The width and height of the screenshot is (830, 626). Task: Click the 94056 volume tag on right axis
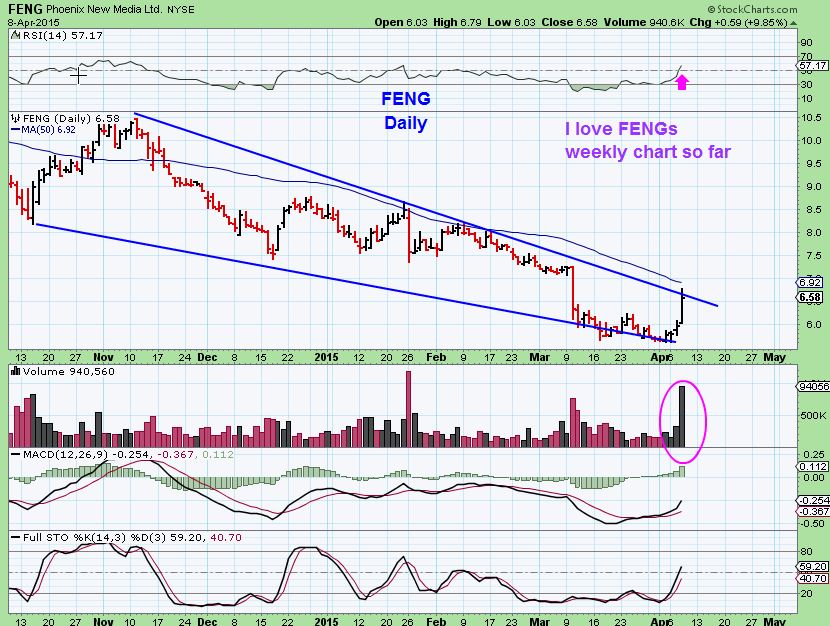click(813, 386)
